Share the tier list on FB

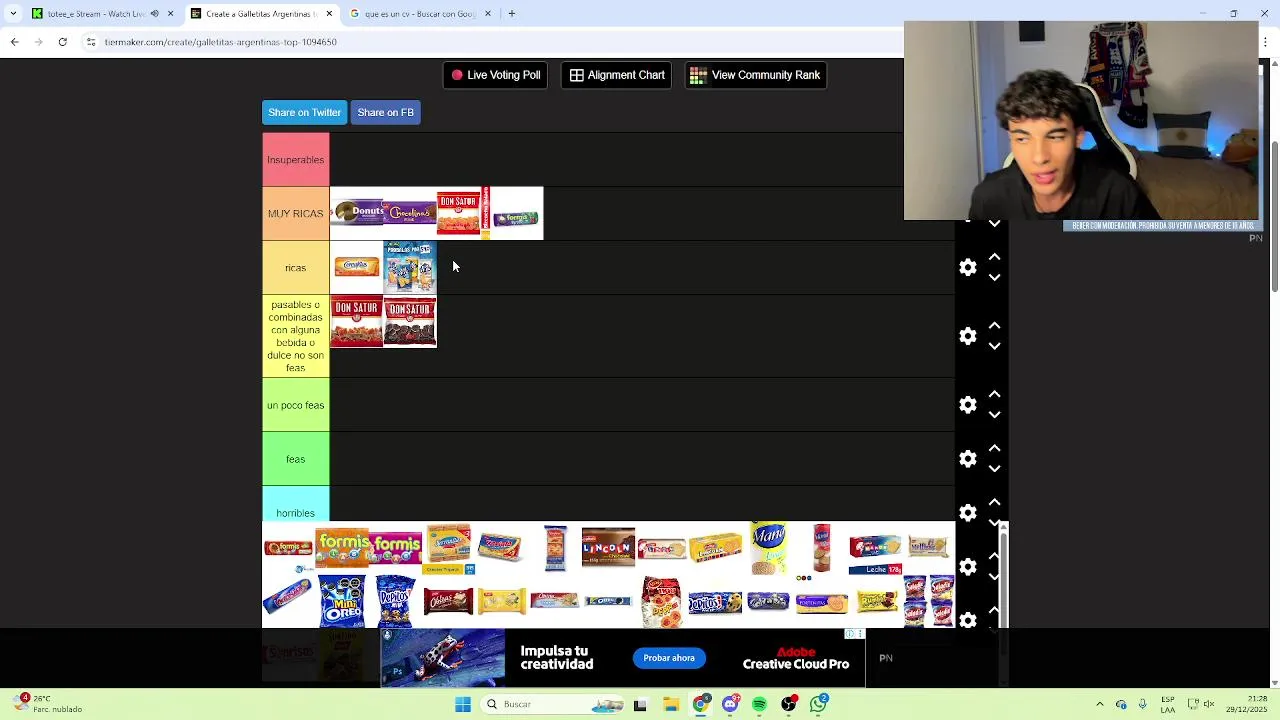coord(385,112)
